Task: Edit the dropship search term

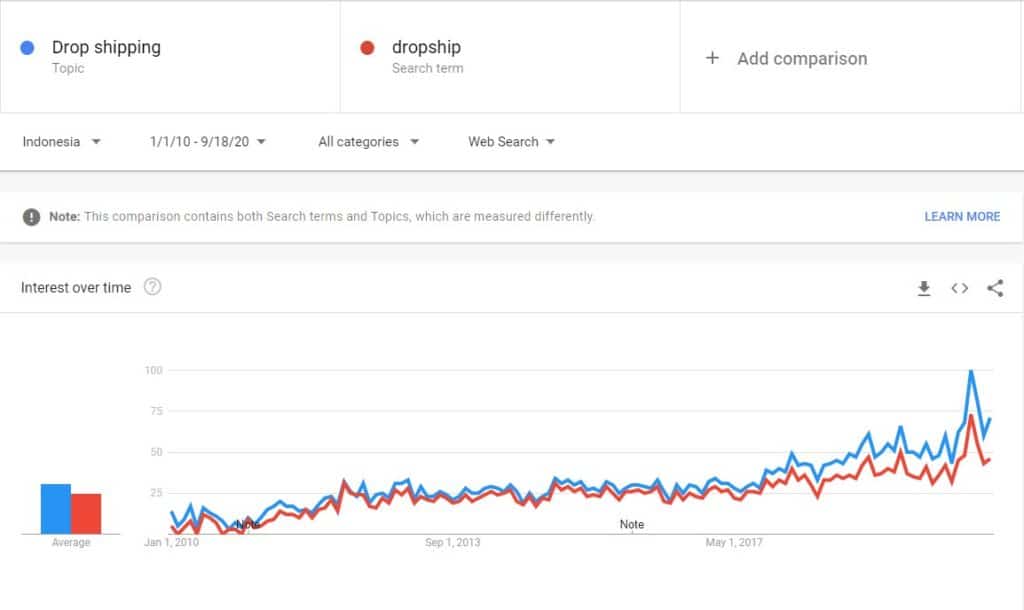Action: [x=426, y=47]
